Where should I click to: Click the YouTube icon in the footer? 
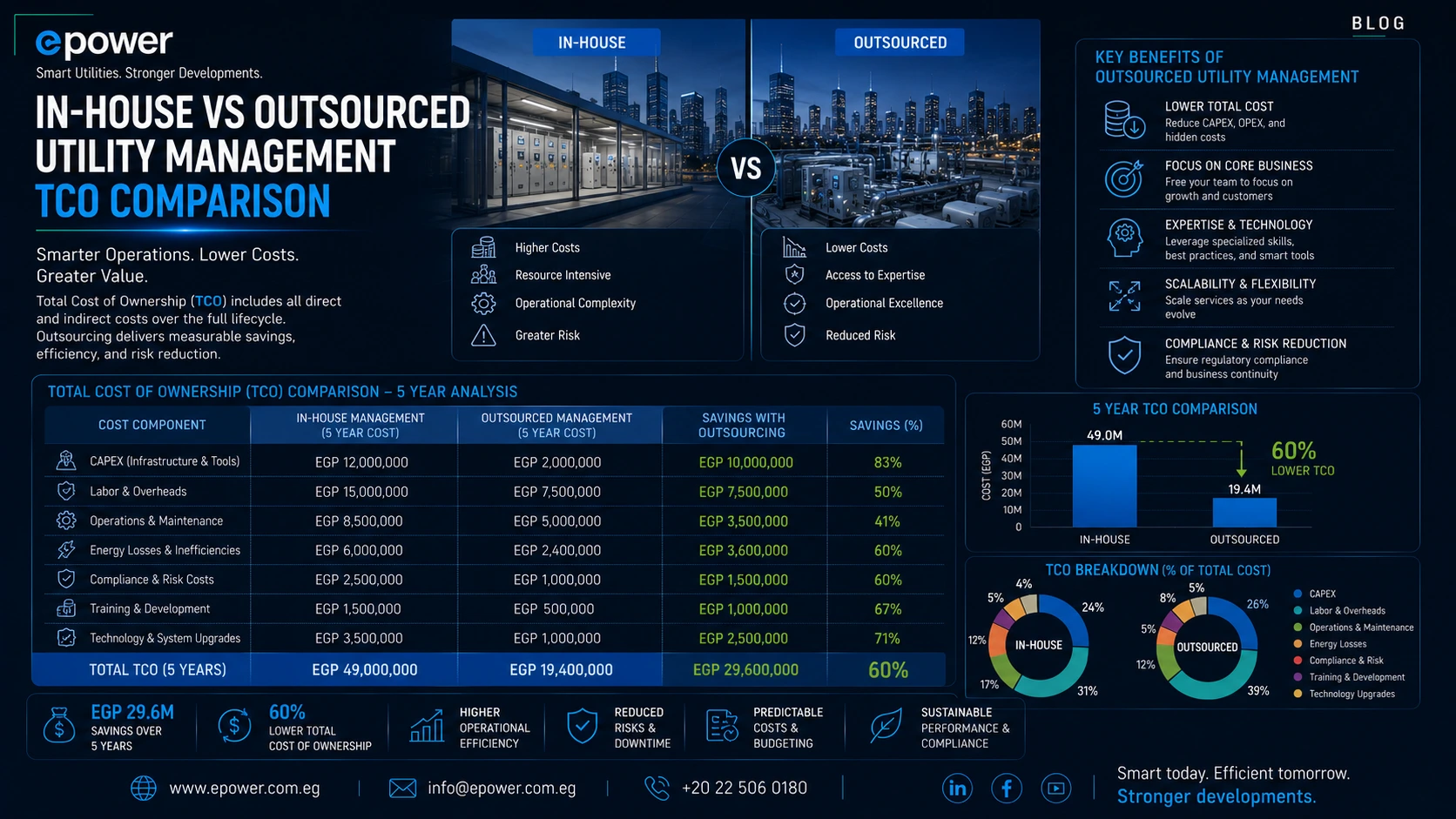click(x=1056, y=789)
